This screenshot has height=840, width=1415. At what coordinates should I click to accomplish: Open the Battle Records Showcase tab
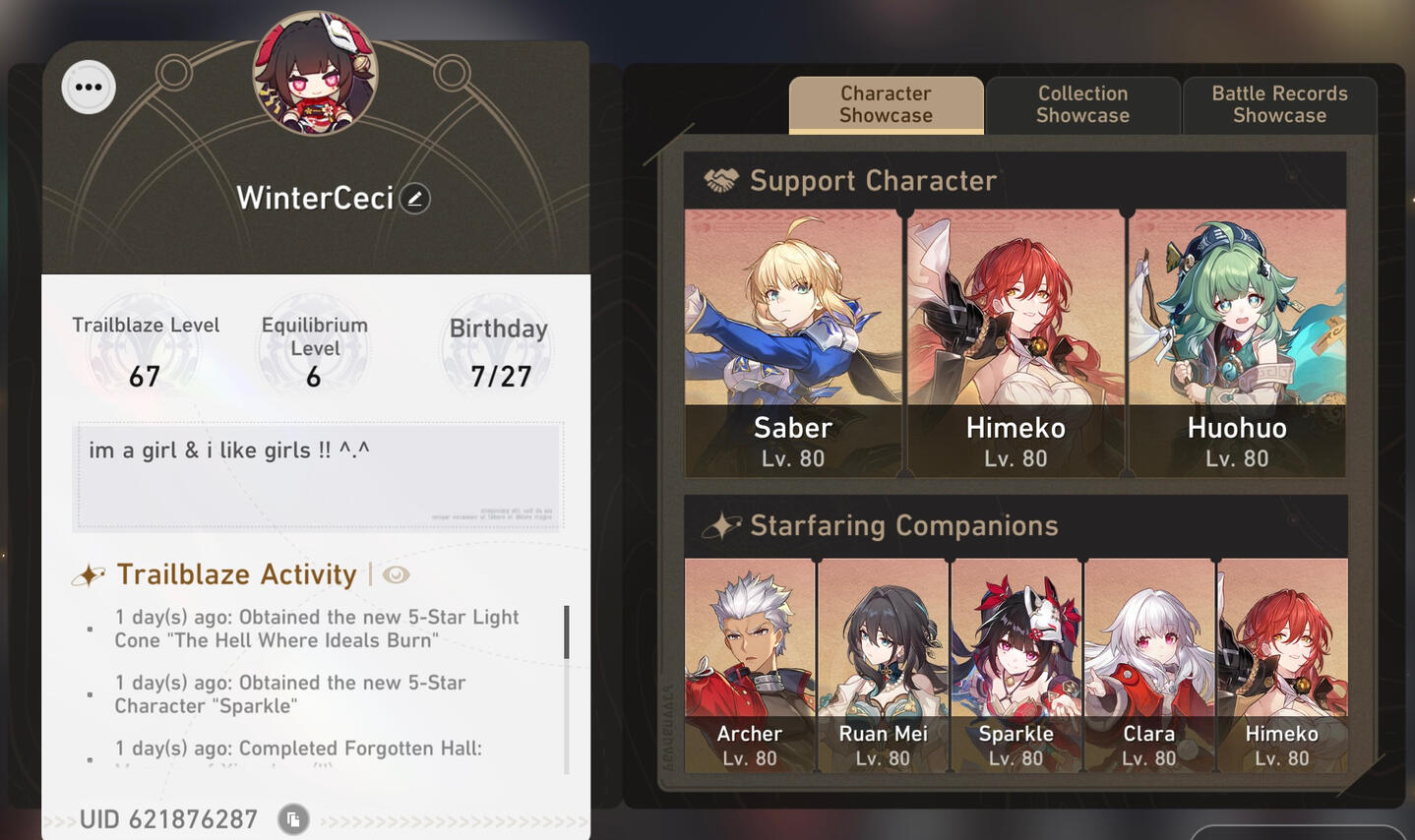[x=1279, y=104]
